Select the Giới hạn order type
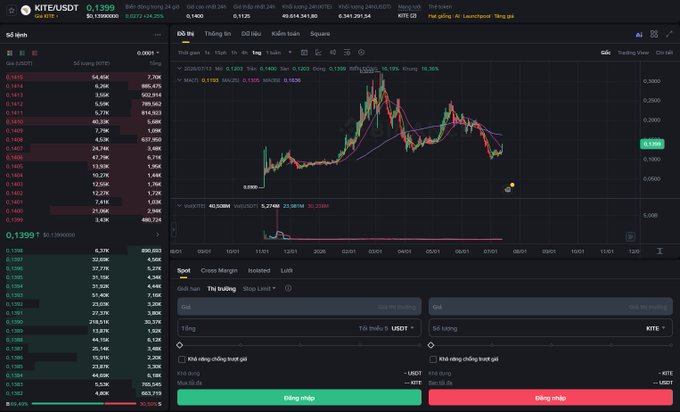 189,288
